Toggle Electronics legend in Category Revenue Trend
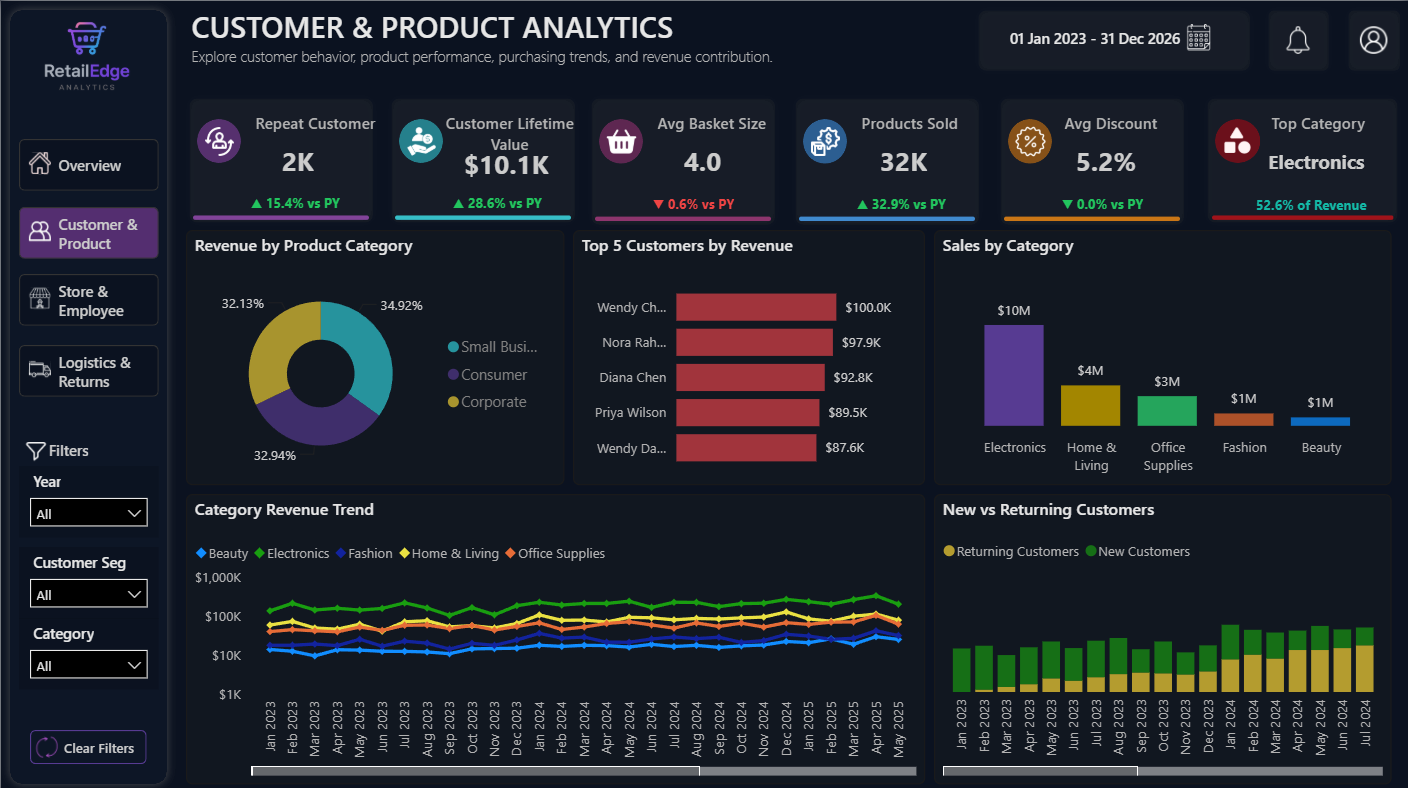Image resolution: width=1408 pixels, height=788 pixels. pyautogui.click(x=292, y=553)
